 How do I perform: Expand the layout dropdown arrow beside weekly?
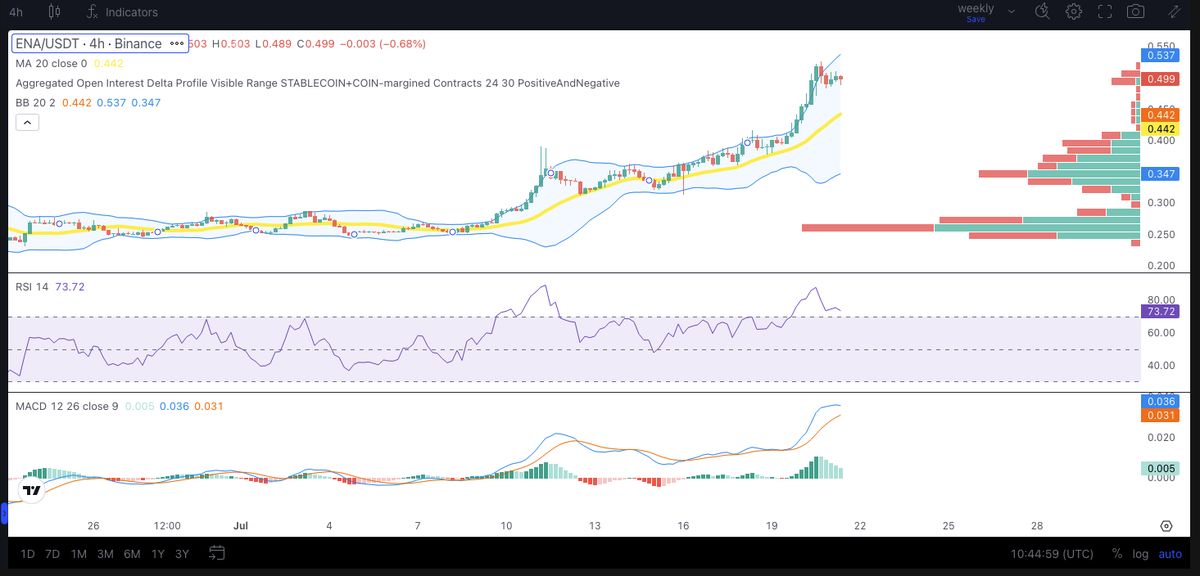[x=1012, y=12]
